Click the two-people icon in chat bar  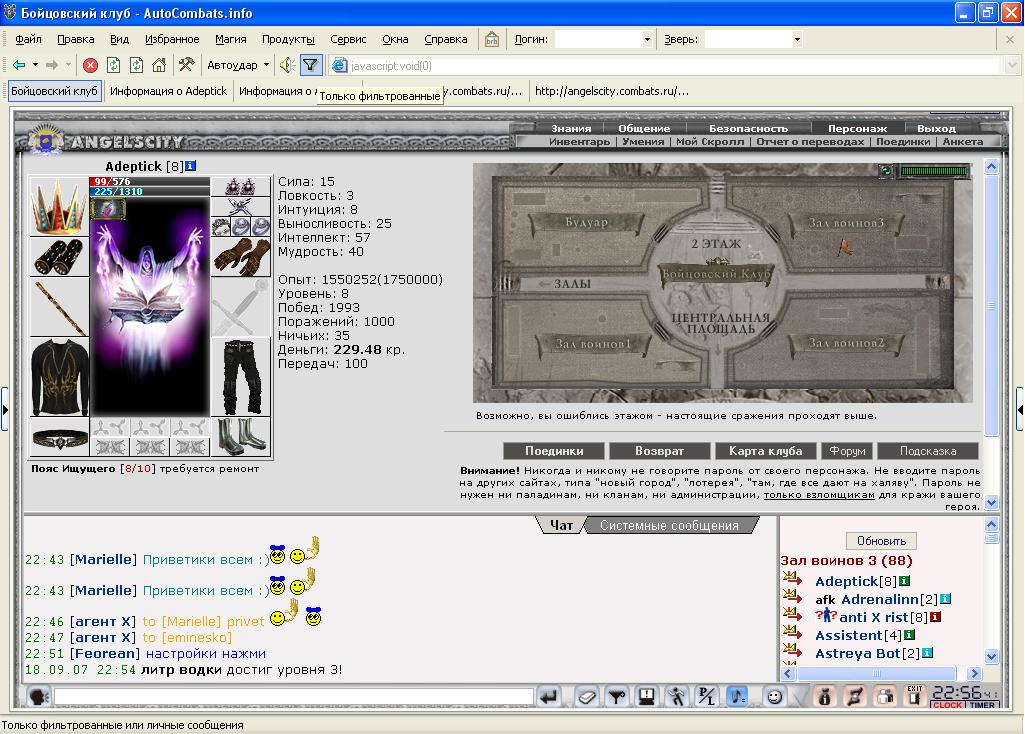pos(884,697)
